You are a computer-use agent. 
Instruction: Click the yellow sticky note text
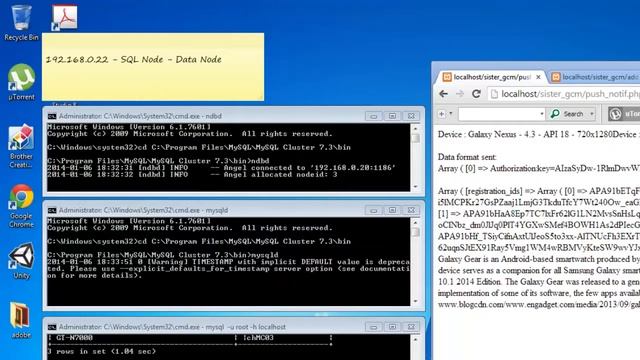[x=133, y=60]
